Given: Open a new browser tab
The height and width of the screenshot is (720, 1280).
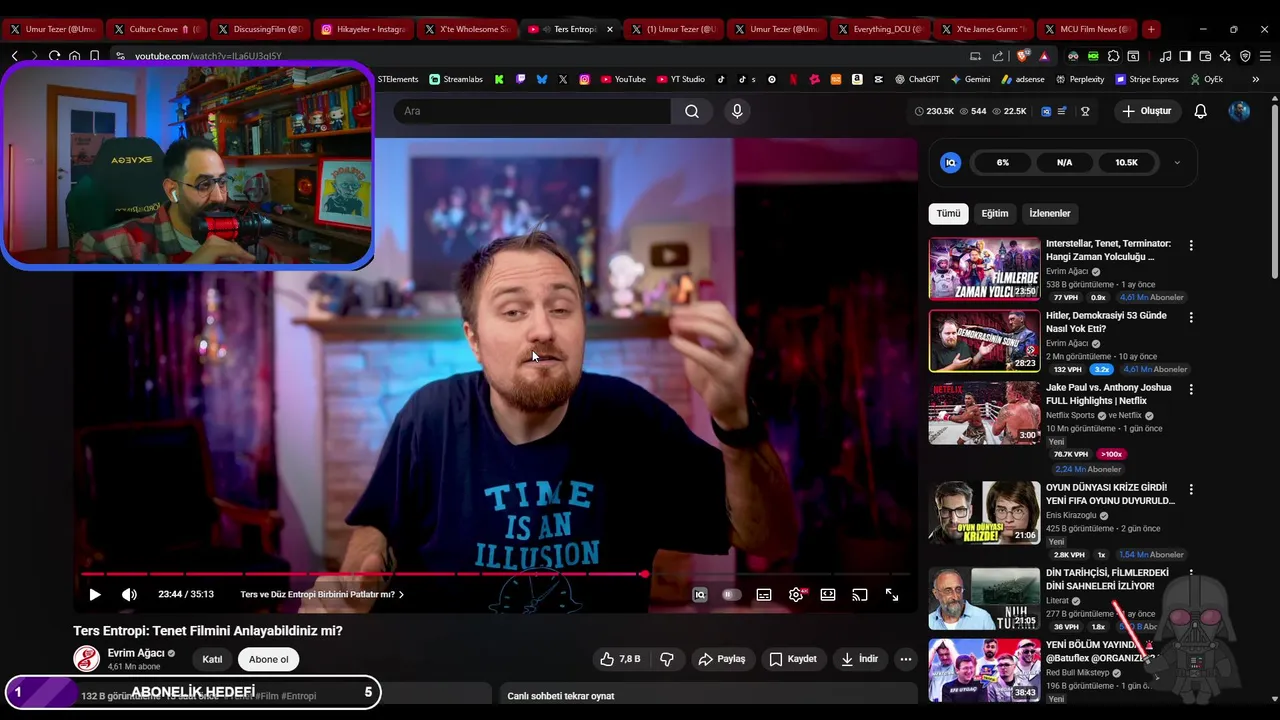Looking at the screenshot, I should pyautogui.click(x=1151, y=29).
